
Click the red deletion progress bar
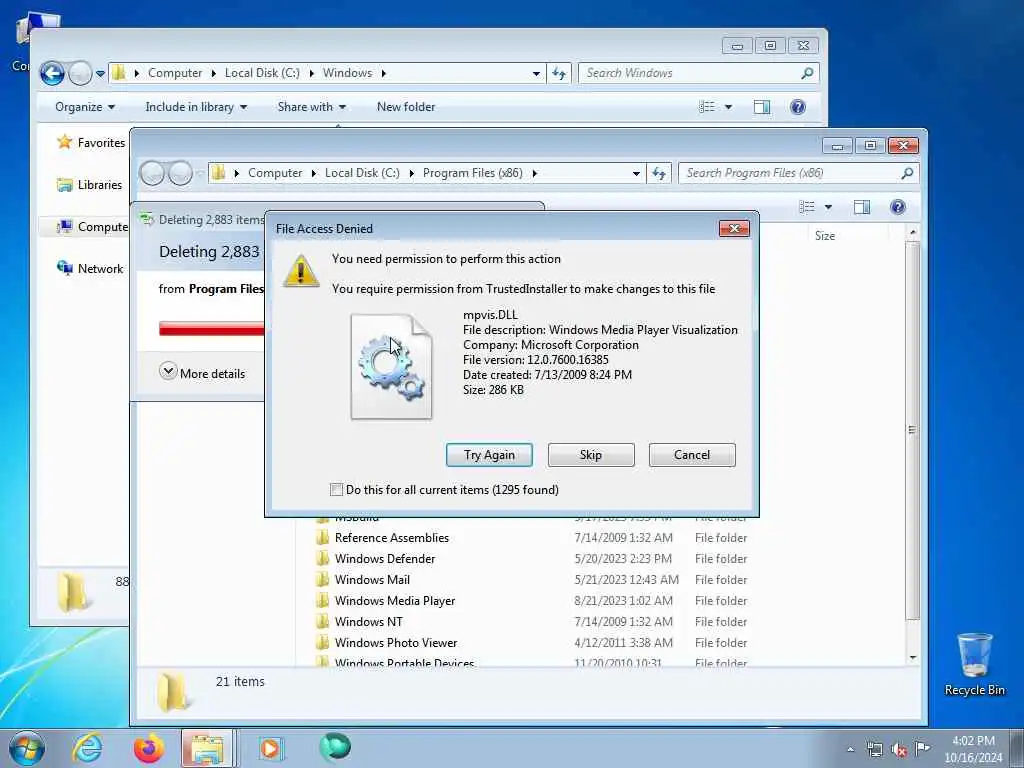click(x=212, y=328)
